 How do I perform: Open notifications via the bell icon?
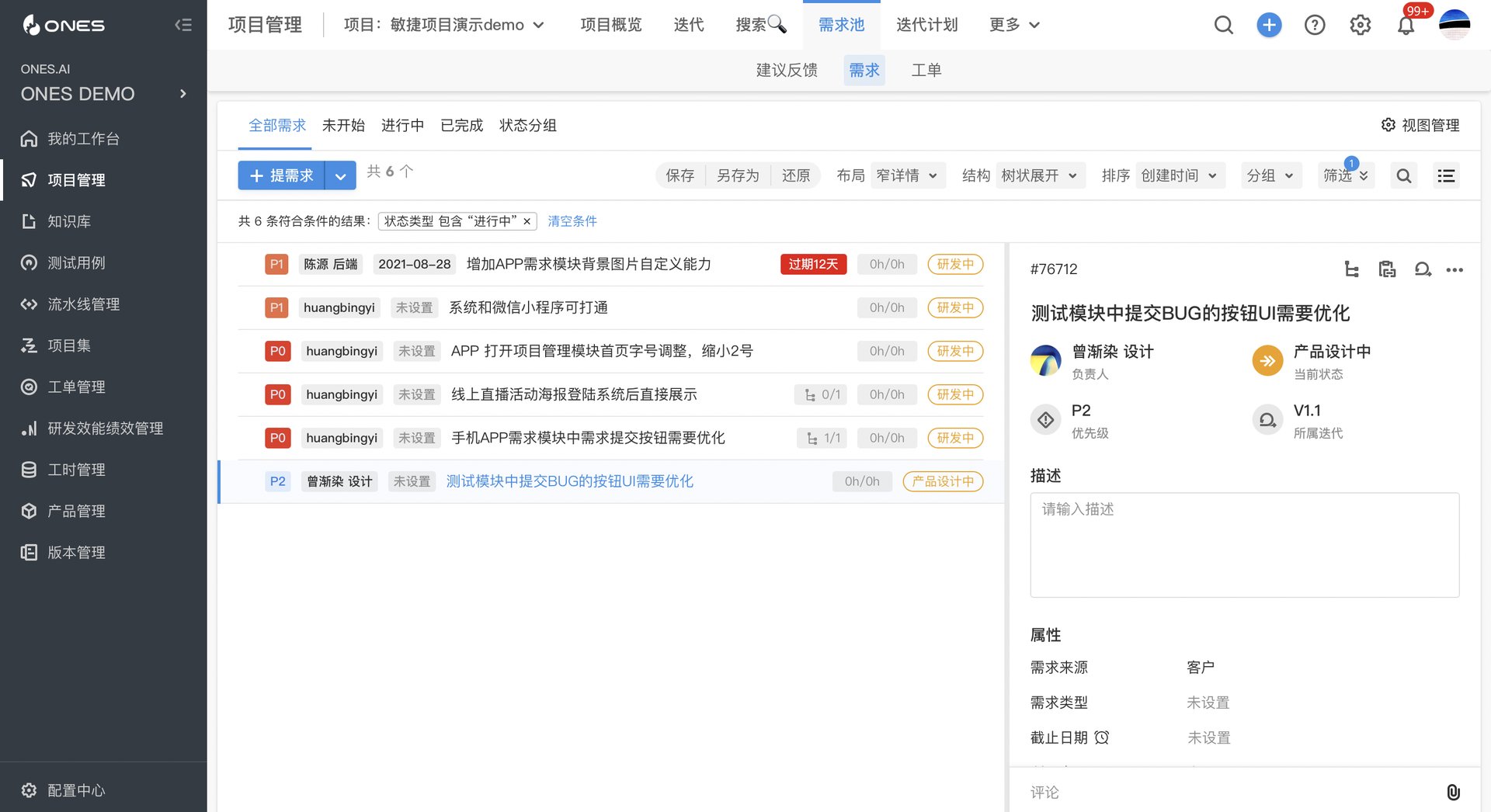pyautogui.click(x=1406, y=24)
